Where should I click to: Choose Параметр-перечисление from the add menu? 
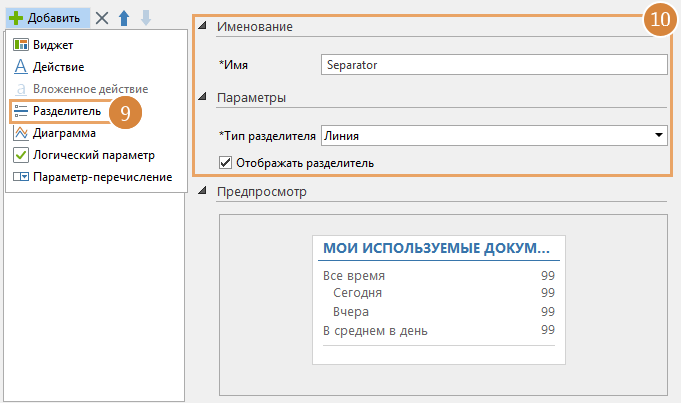pyautogui.click(x=102, y=177)
